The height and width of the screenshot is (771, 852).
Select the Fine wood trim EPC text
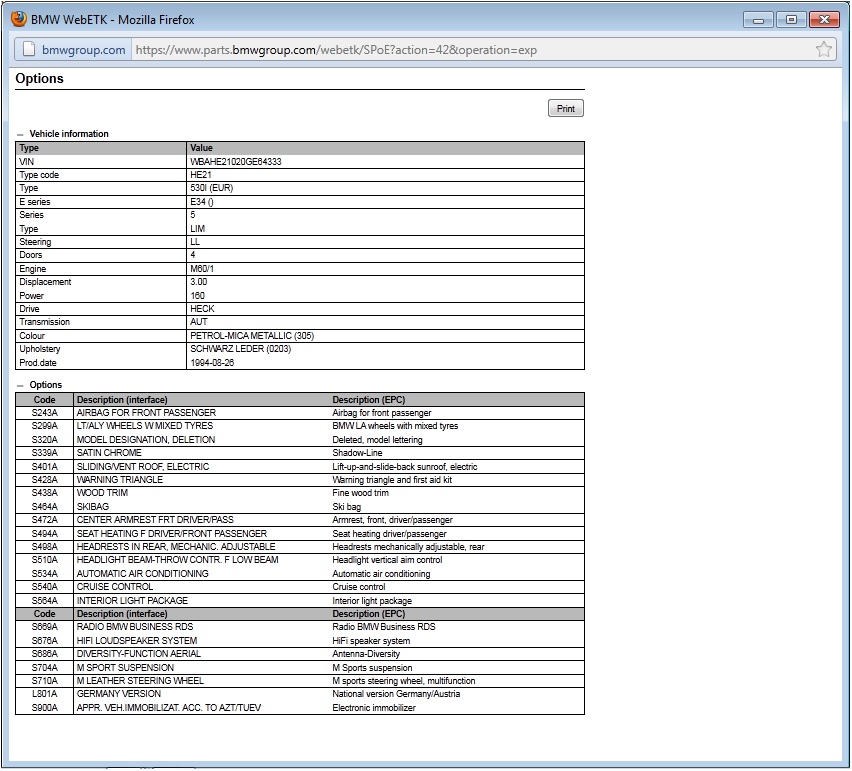(361, 493)
